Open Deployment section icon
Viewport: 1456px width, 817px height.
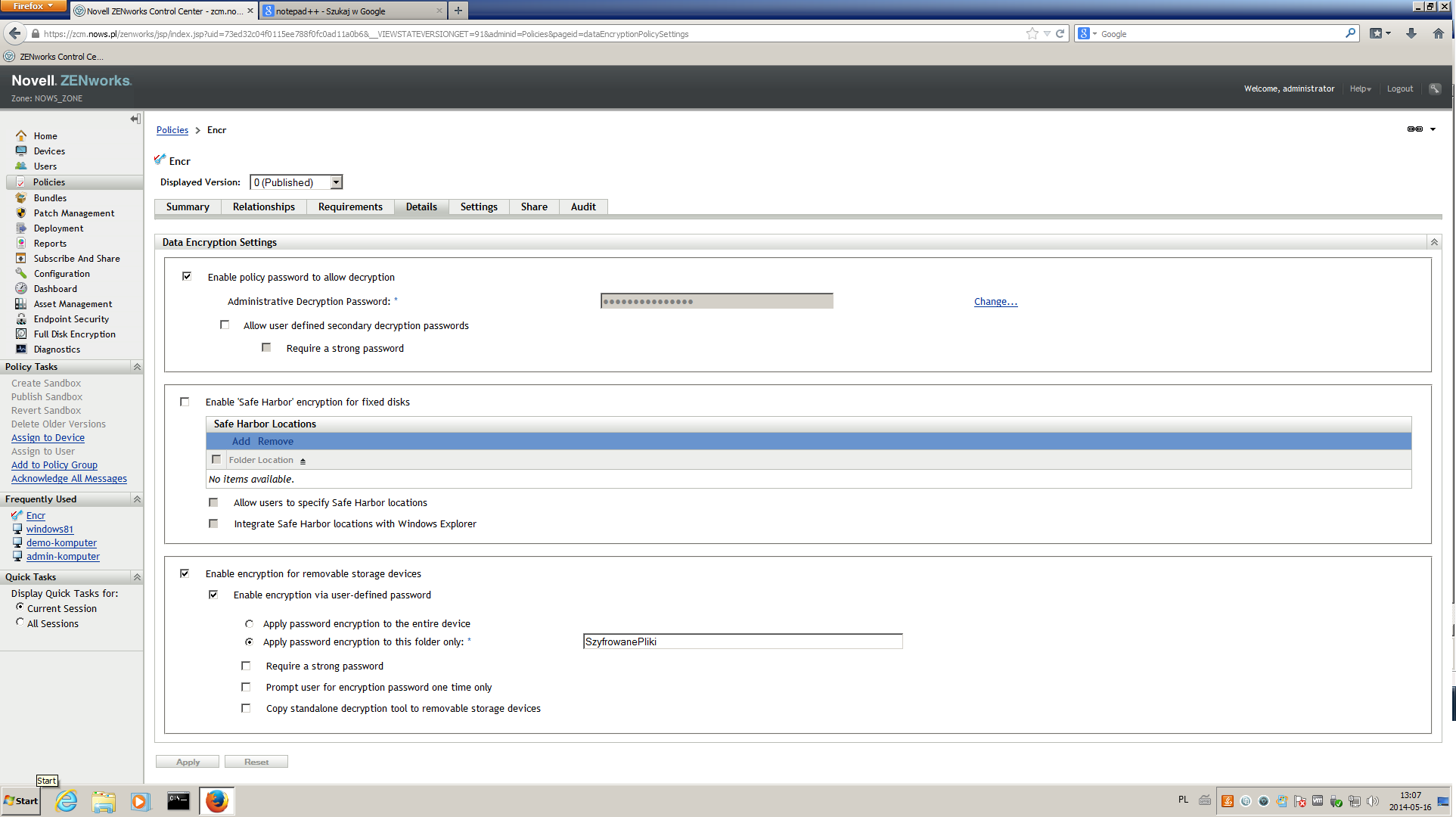pyautogui.click(x=21, y=228)
